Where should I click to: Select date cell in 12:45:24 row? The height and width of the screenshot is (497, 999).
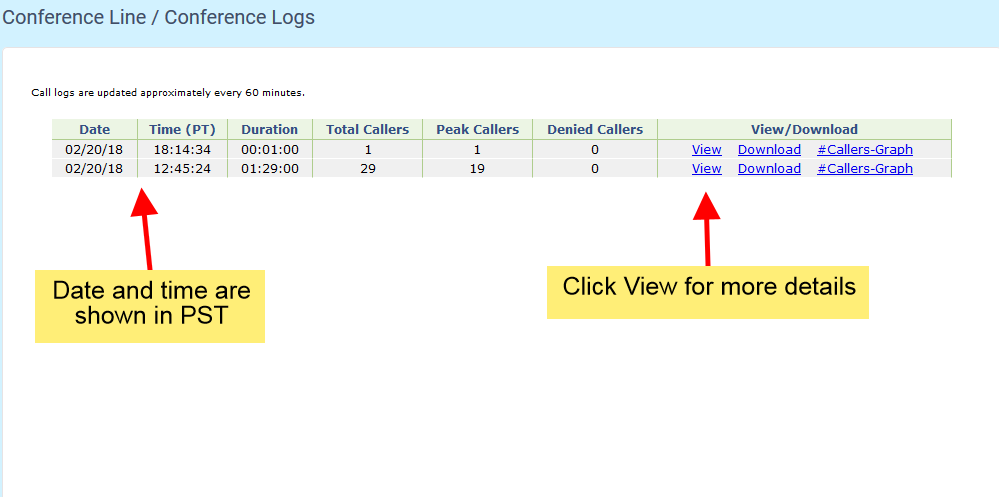pyautogui.click(x=94, y=169)
